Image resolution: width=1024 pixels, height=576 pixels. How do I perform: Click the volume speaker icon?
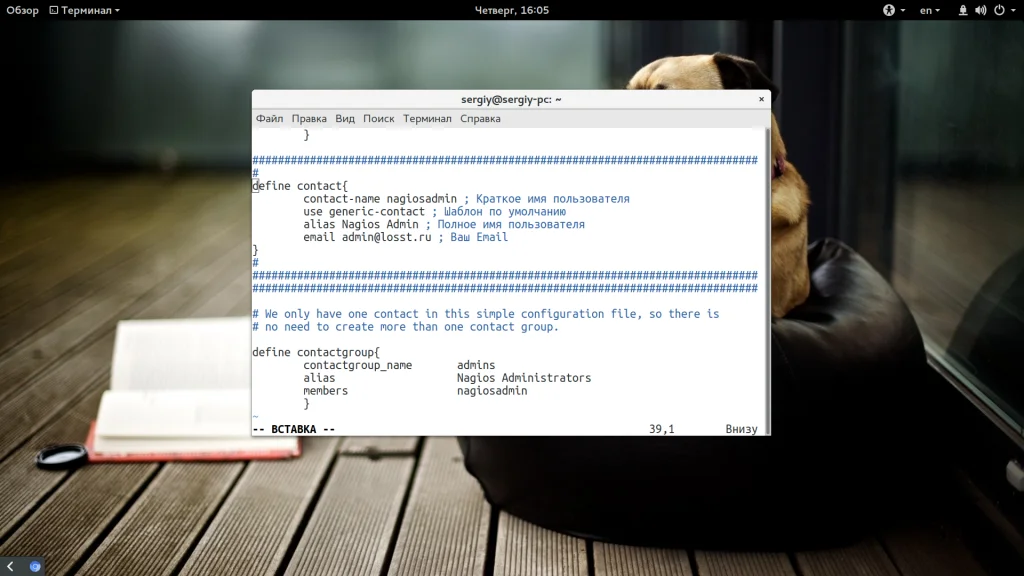coord(980,10)
